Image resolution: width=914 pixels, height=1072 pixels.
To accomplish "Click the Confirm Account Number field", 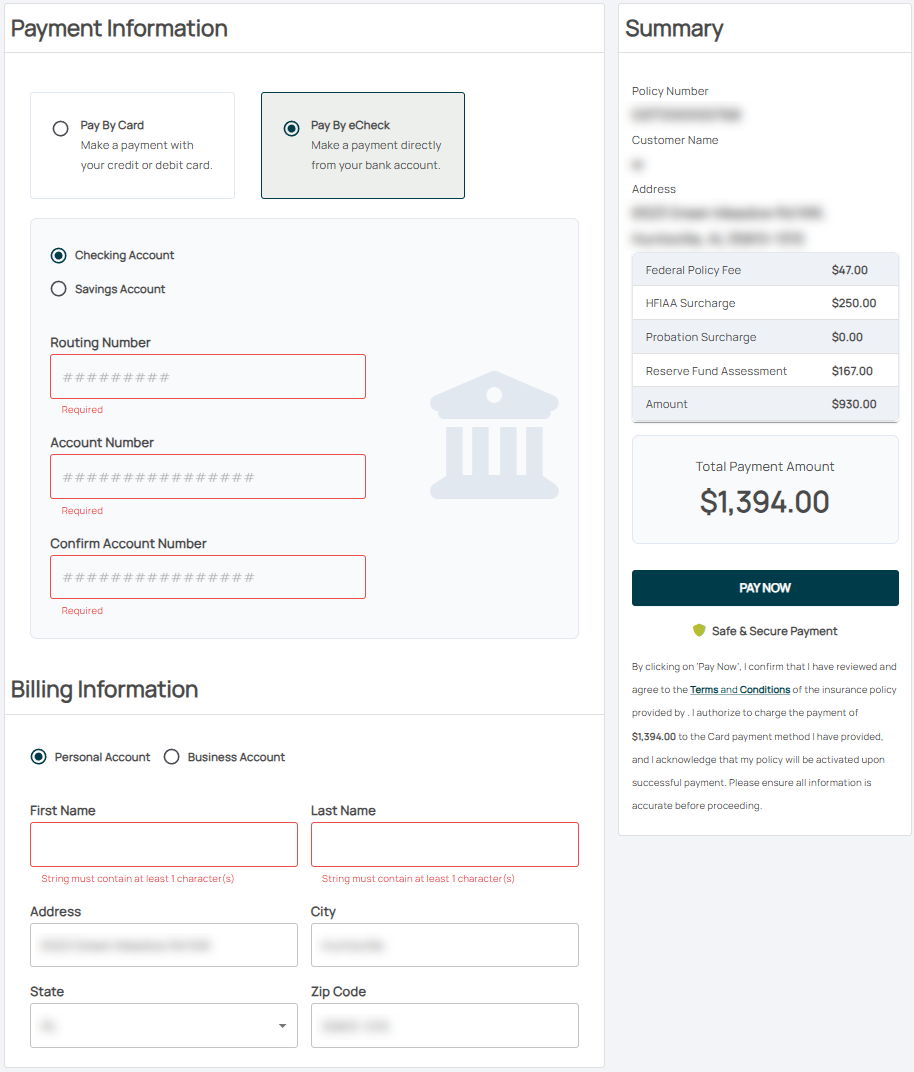I will (x=208, y=577).
